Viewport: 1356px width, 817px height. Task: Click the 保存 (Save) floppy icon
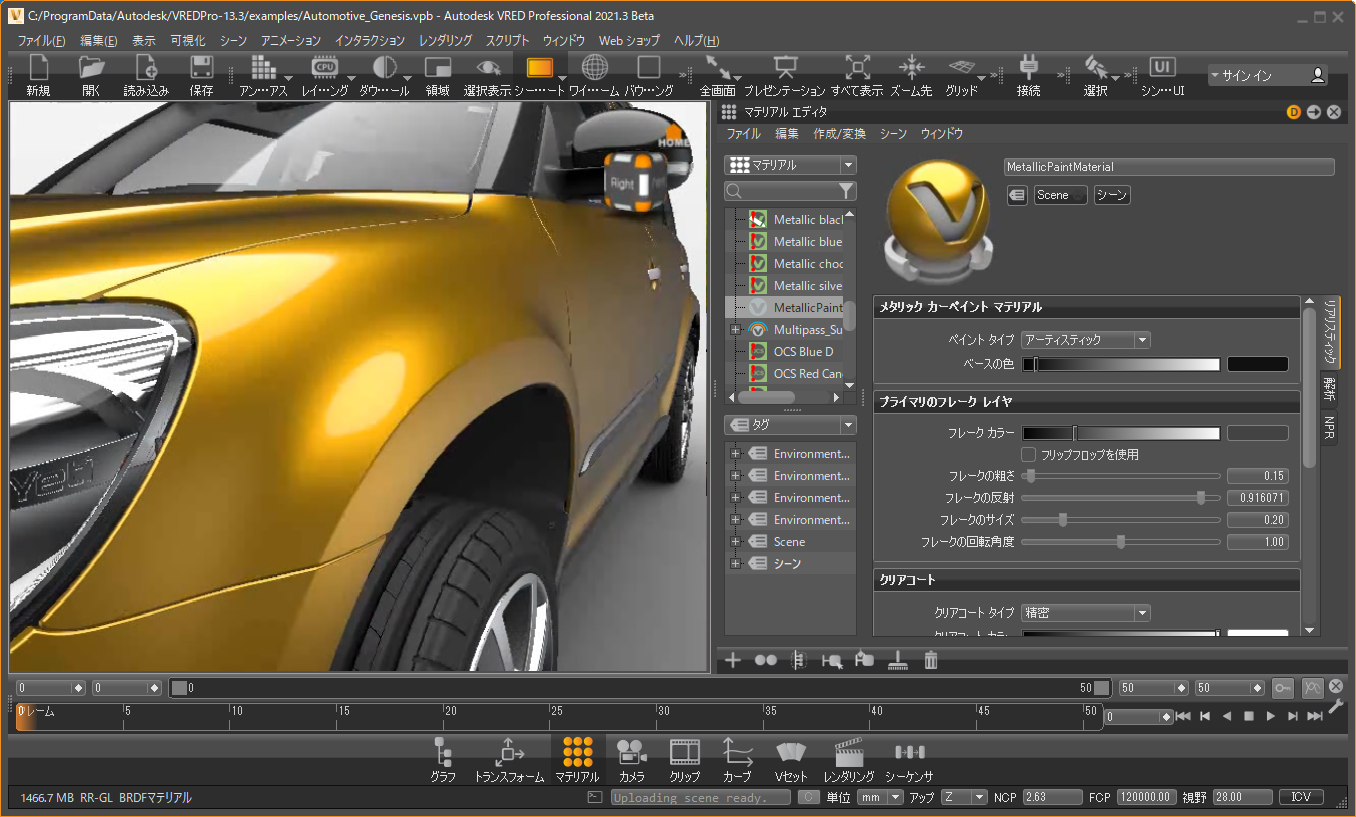click(x=201, y=68)
